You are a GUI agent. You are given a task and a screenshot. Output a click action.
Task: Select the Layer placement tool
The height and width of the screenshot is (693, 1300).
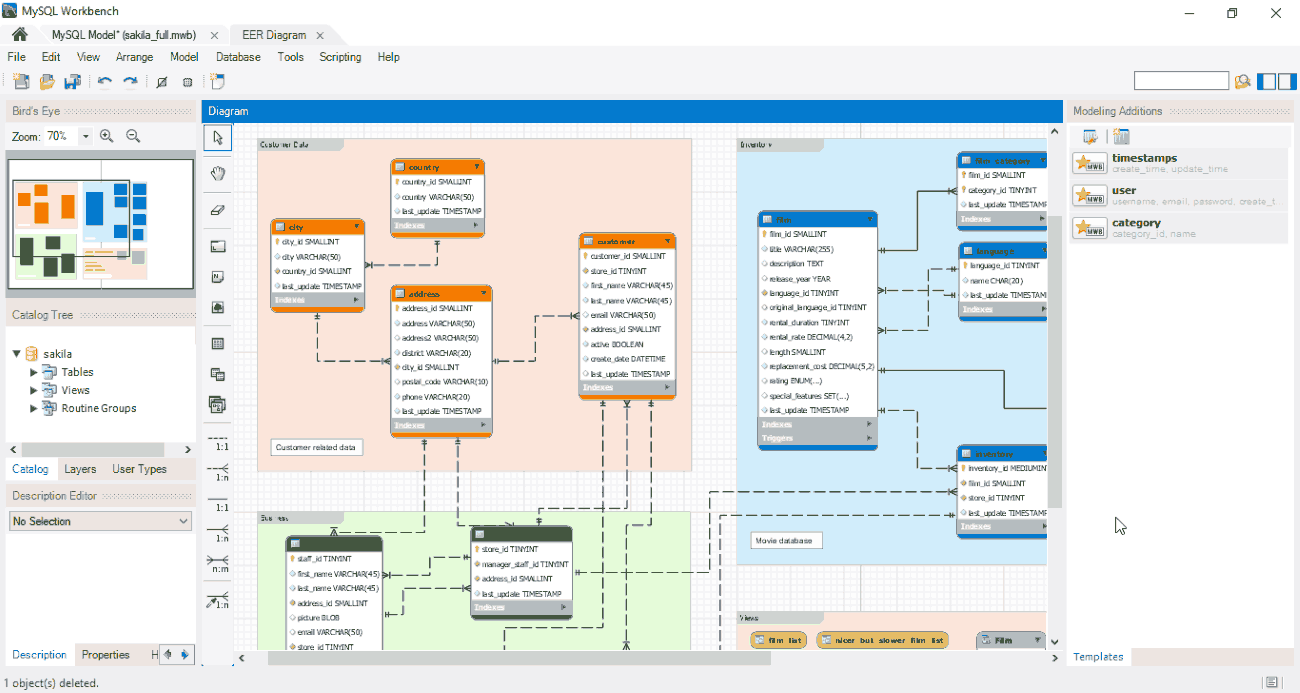pyautogui.click(x=218, y=246)
